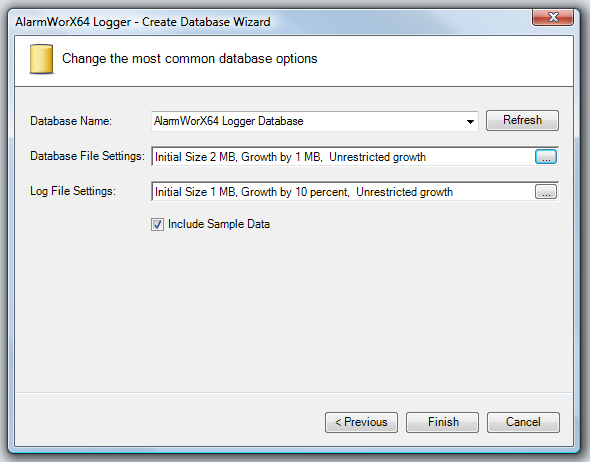Click the AlarmWorX64 Logger window title bar
The width and height of the screenshot is (590, 462).
click(263, 21)
